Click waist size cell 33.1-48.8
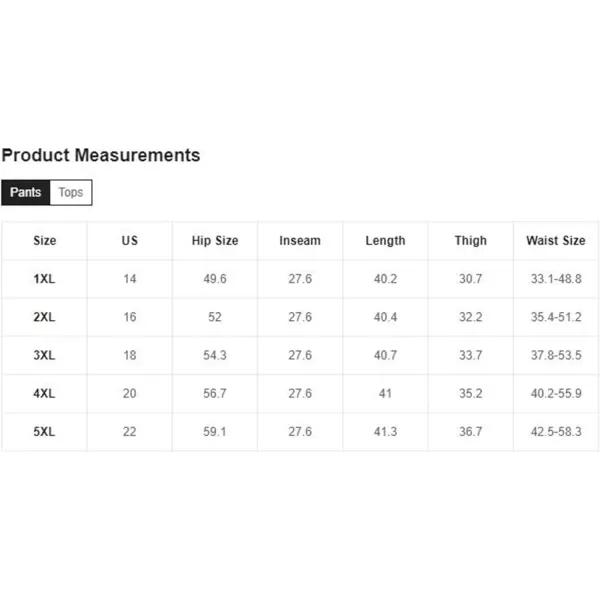The width and height of the screenshot is (600, 600). coord(556,279)
